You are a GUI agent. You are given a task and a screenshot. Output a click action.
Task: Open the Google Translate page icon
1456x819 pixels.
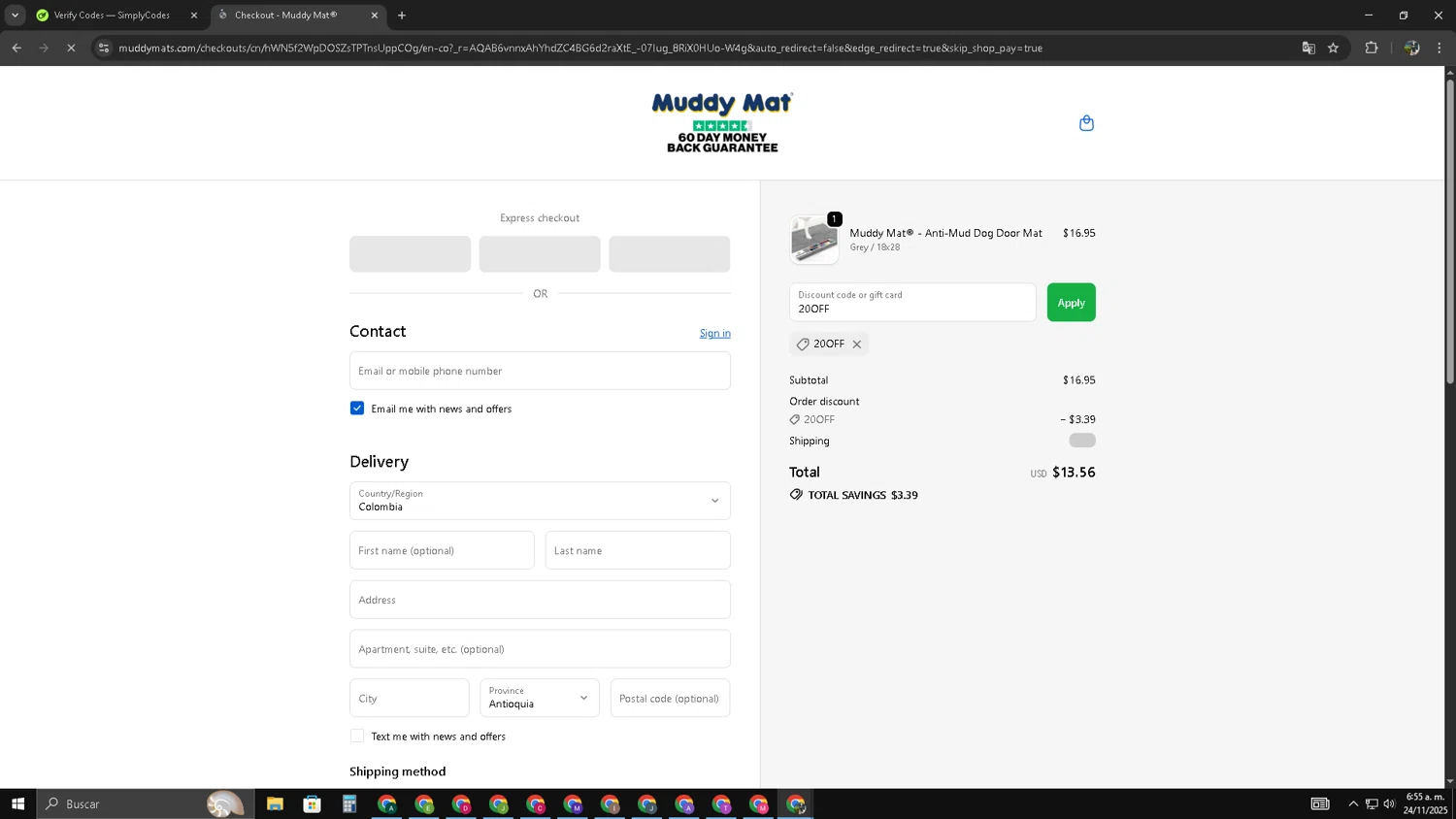tap(1308, 48)
